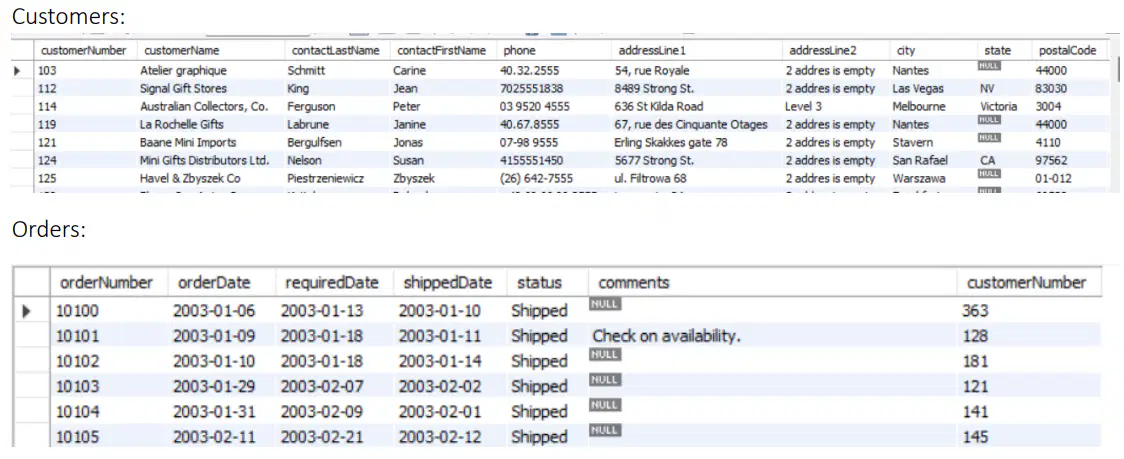Viewport: 1124px width, 459px height.
Task: Select the address '67, rue des Cinquante Otages'
Action: tap(691, 124)
